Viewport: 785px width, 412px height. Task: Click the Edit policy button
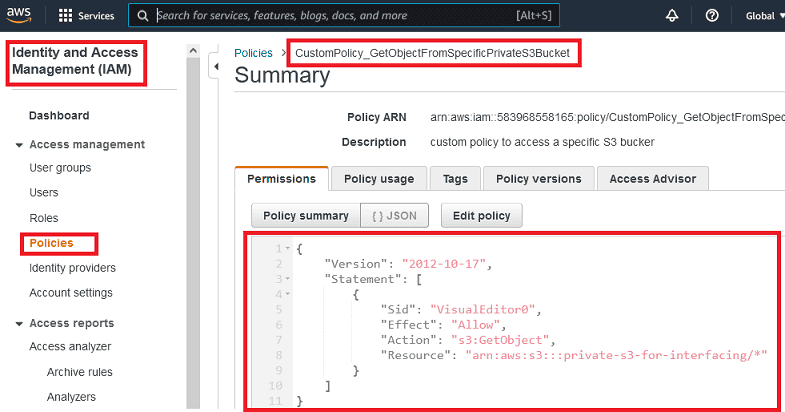[481, 215]
